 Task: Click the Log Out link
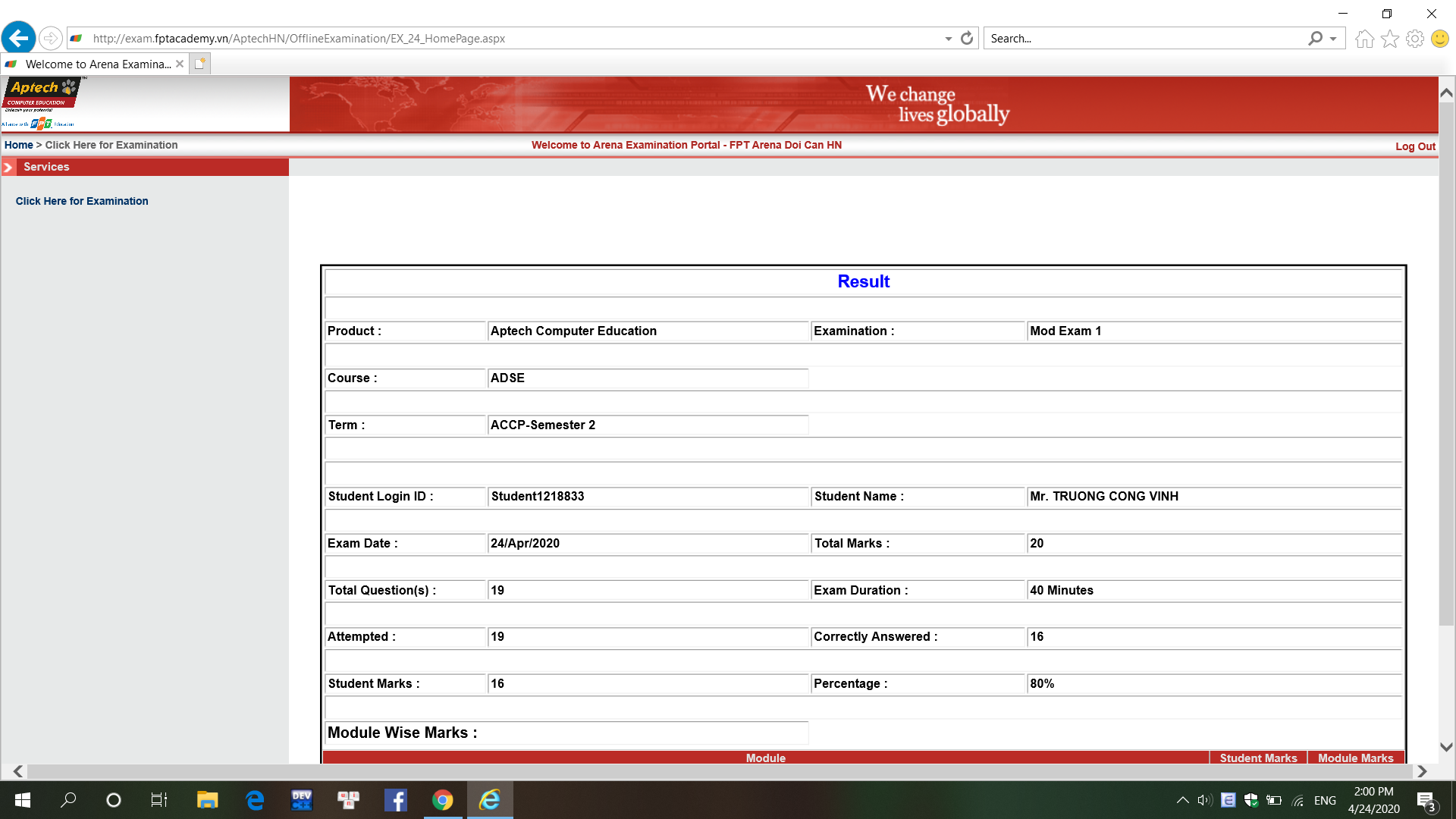1415,146
